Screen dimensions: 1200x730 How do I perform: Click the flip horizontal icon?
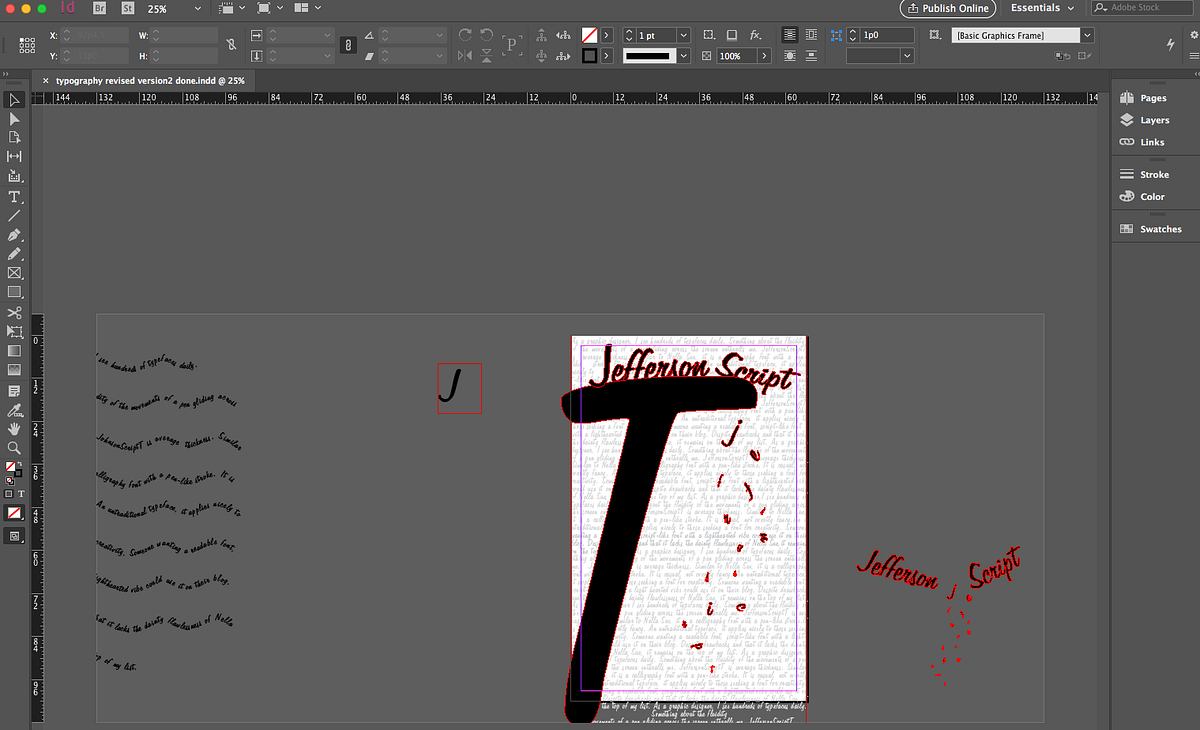tap(466, 56)
